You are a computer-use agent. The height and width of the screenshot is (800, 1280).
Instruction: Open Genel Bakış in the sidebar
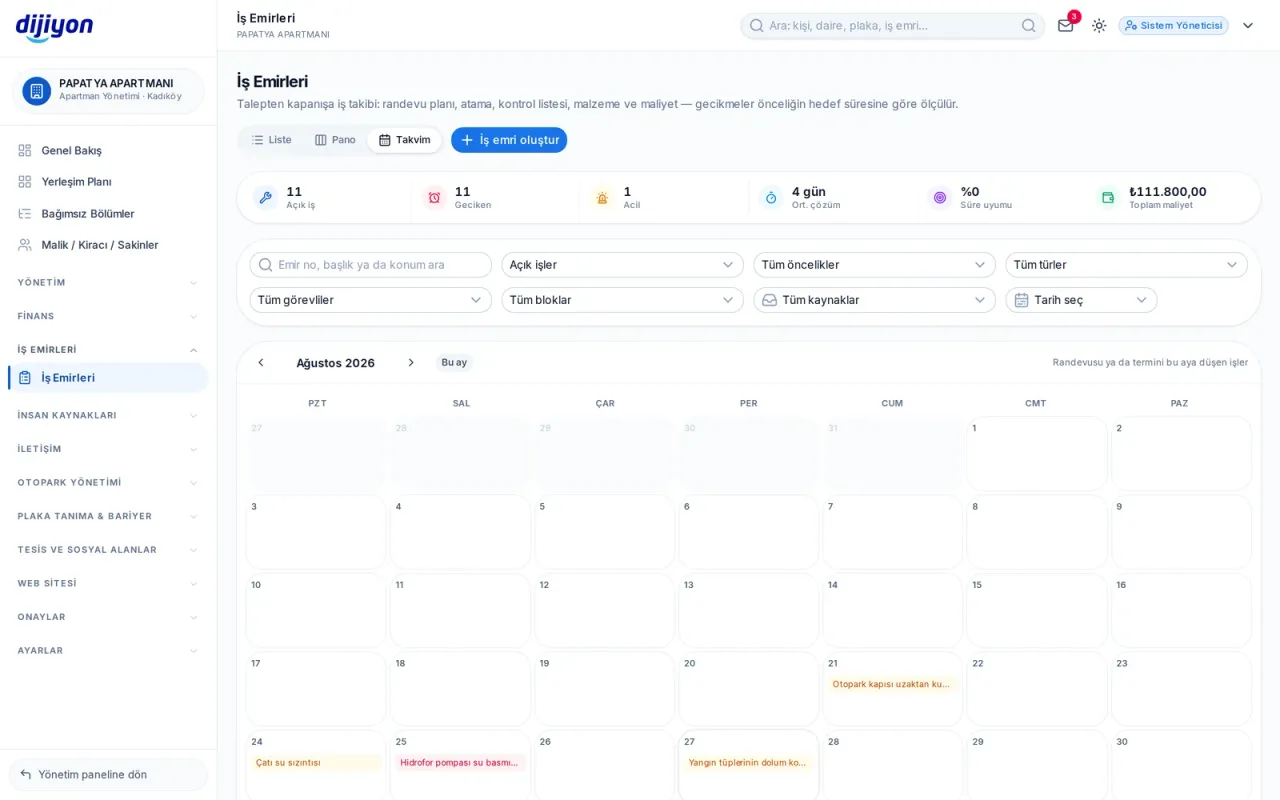click(108, 150)
